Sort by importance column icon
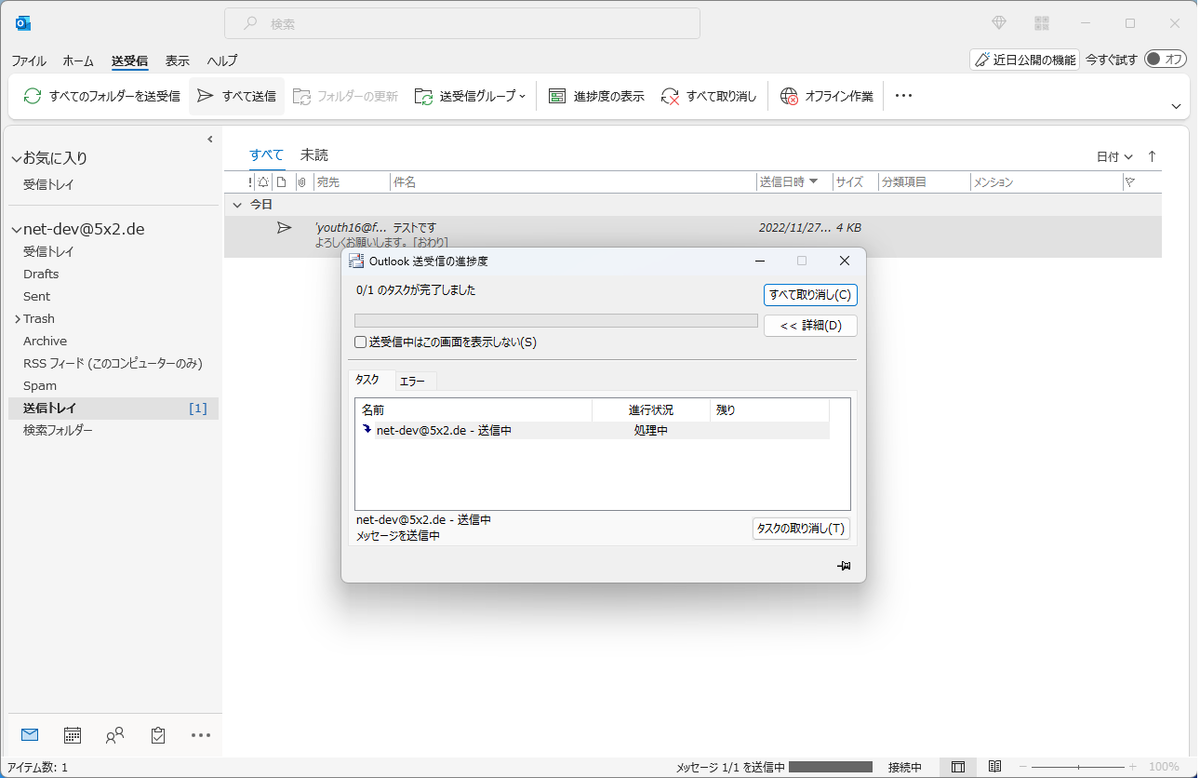Screen dimensions: 1200x778 [x=250, y=182]
